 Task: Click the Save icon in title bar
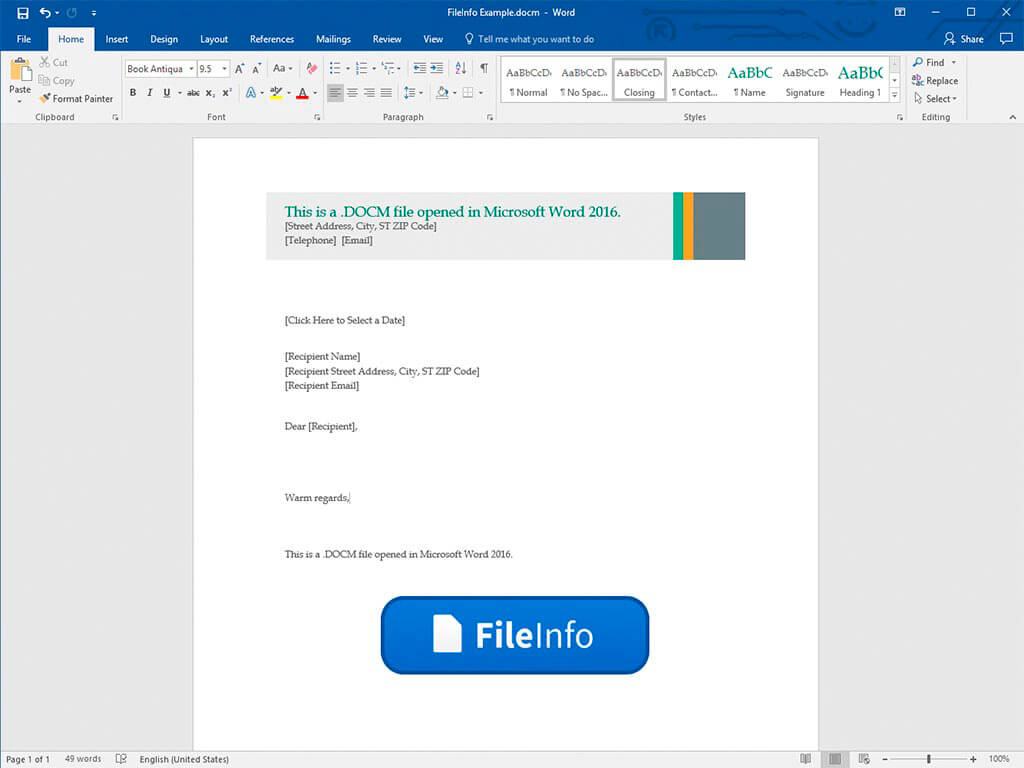tap(22, 13)
